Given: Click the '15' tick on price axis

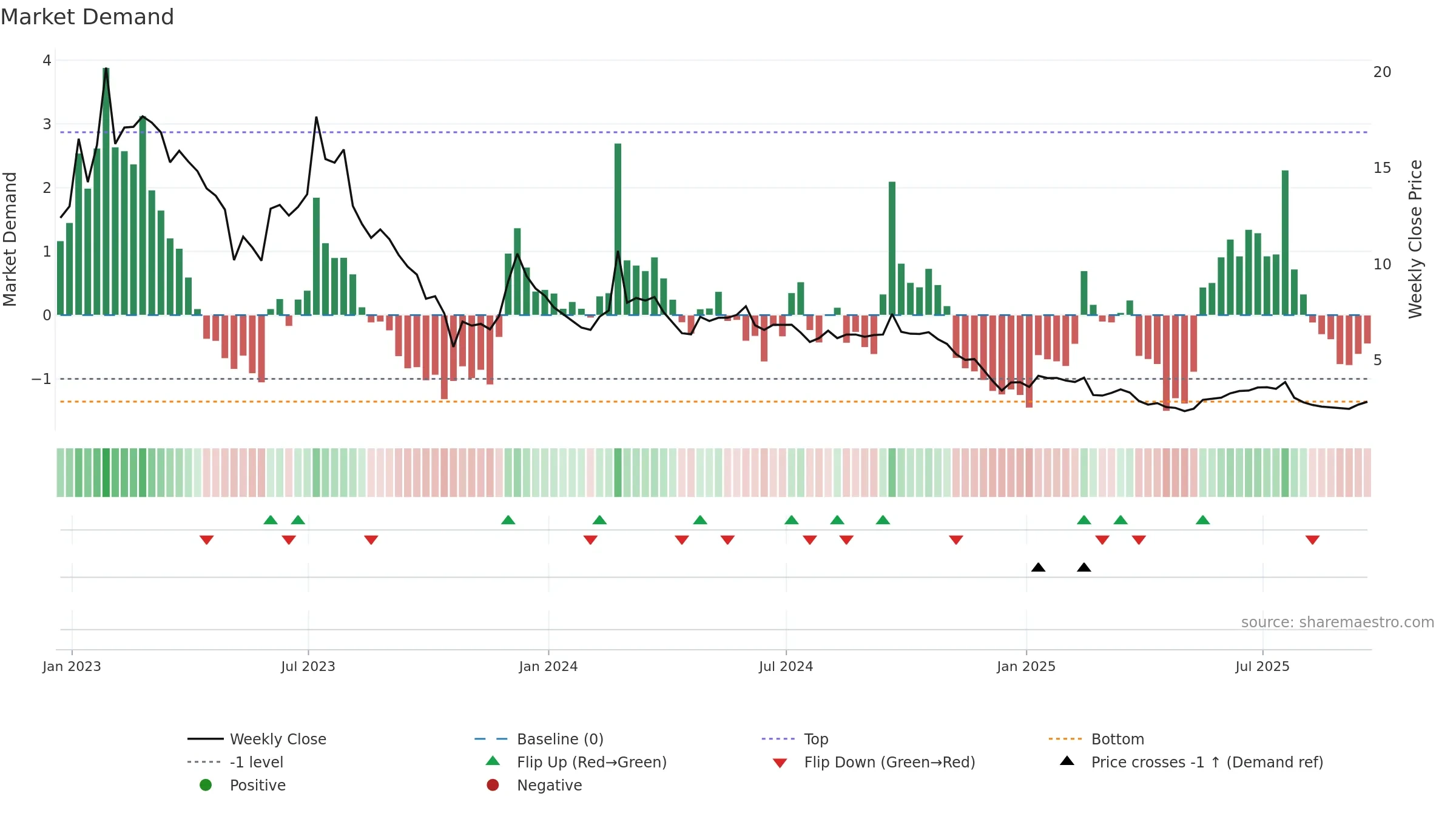Looking at the screenshot, I should 1382,167.
